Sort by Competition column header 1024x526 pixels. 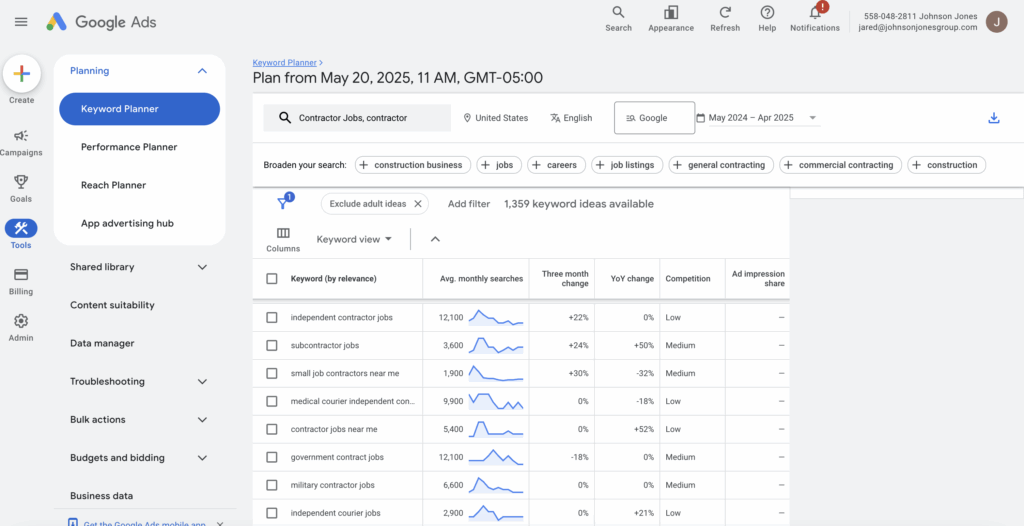[688, 279]
